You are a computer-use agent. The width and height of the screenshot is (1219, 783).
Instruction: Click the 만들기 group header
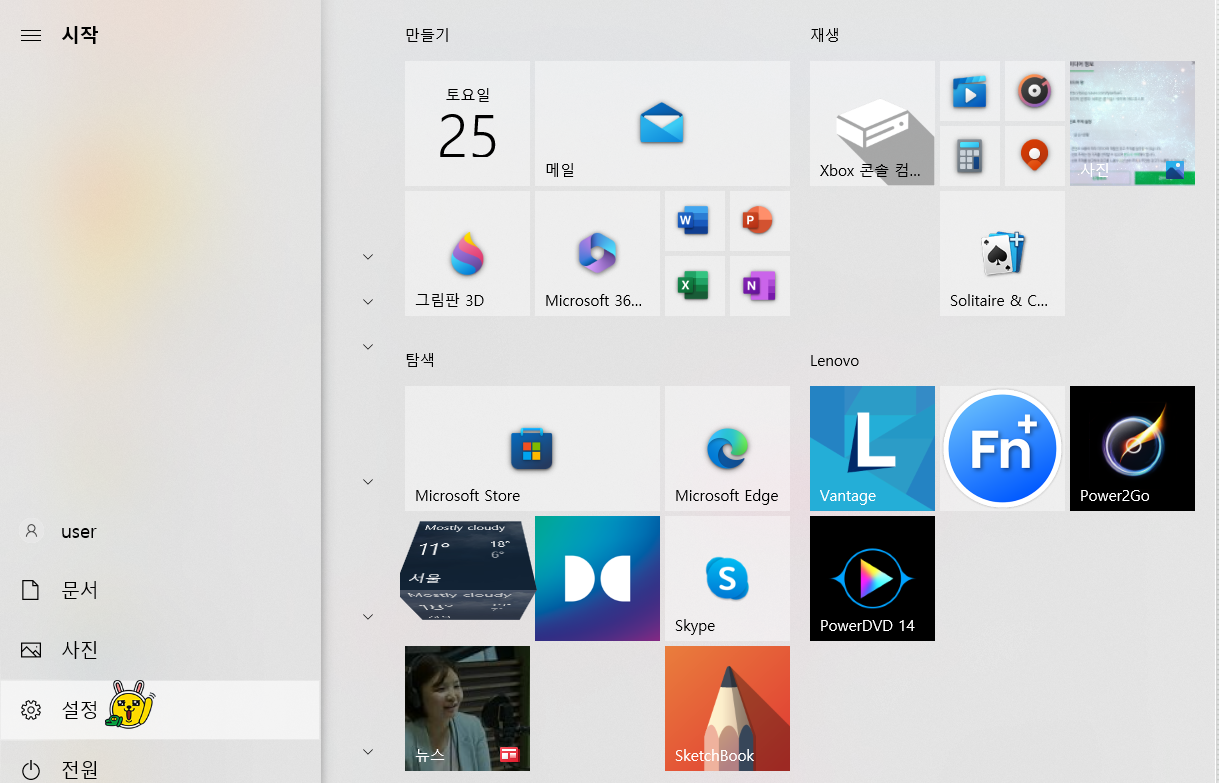point(427,35)
